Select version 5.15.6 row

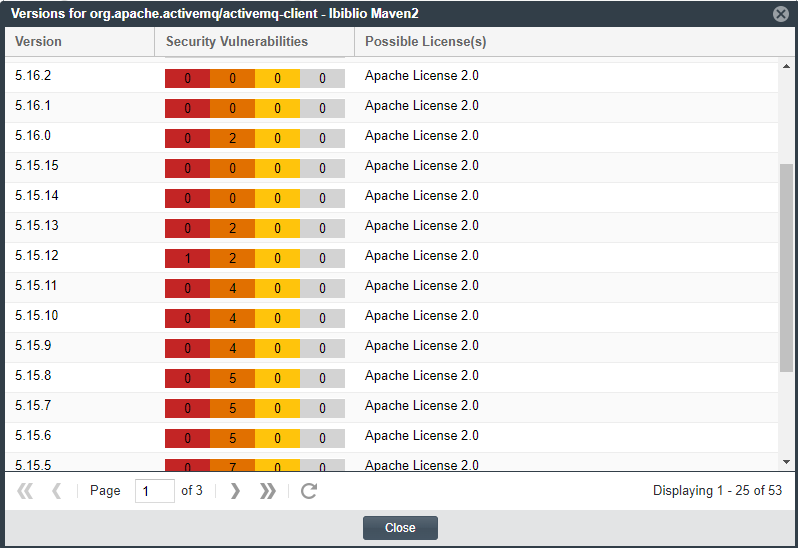pos(391,438)
